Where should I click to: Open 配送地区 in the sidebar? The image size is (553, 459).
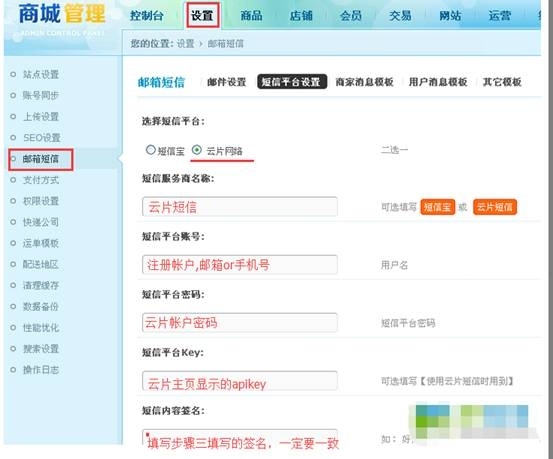coord(41,264)
